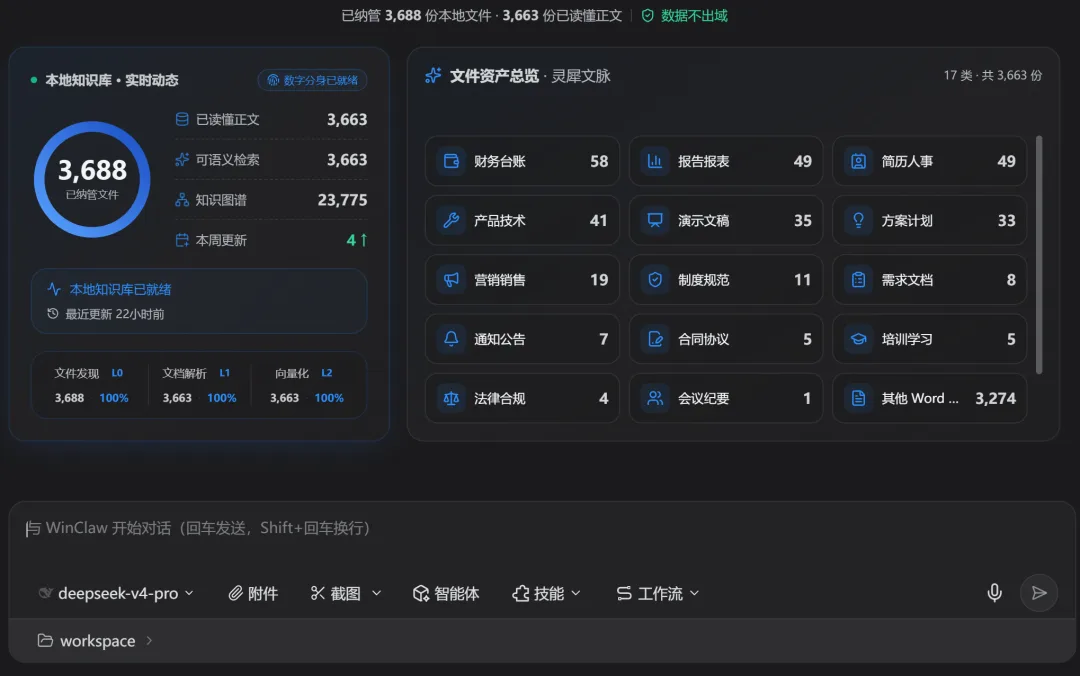
Task: Click the 本地知识库 · 实时动态 heading
Action: click(x=112, y=80)
